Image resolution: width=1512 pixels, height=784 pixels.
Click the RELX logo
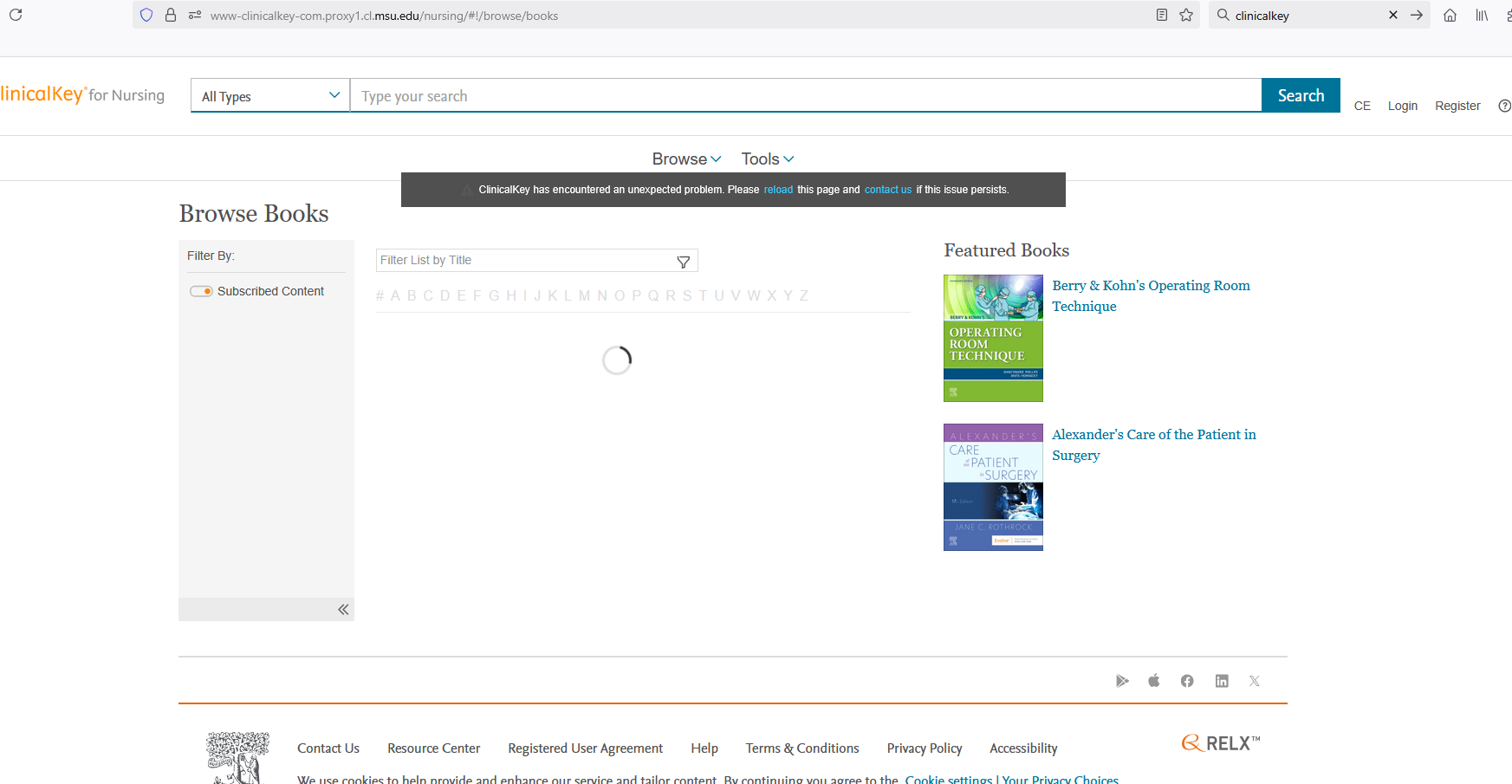[x=1221, y=743]
